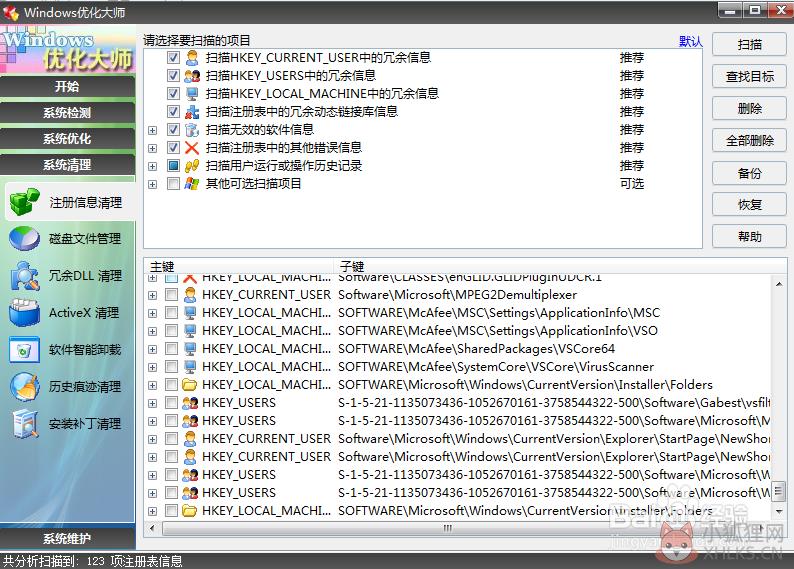Click red X icon of 扫描注册表中的其他错误信息
The image size is (794, 569).
pos(191,148)
